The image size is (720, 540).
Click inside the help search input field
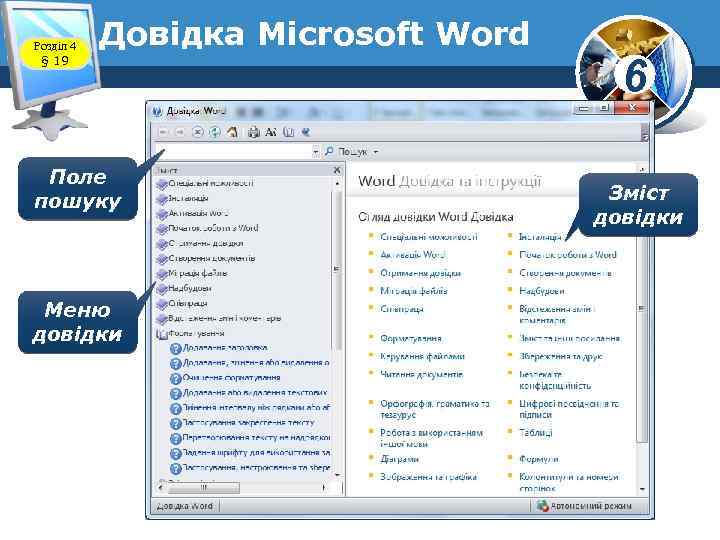(234, 152)
